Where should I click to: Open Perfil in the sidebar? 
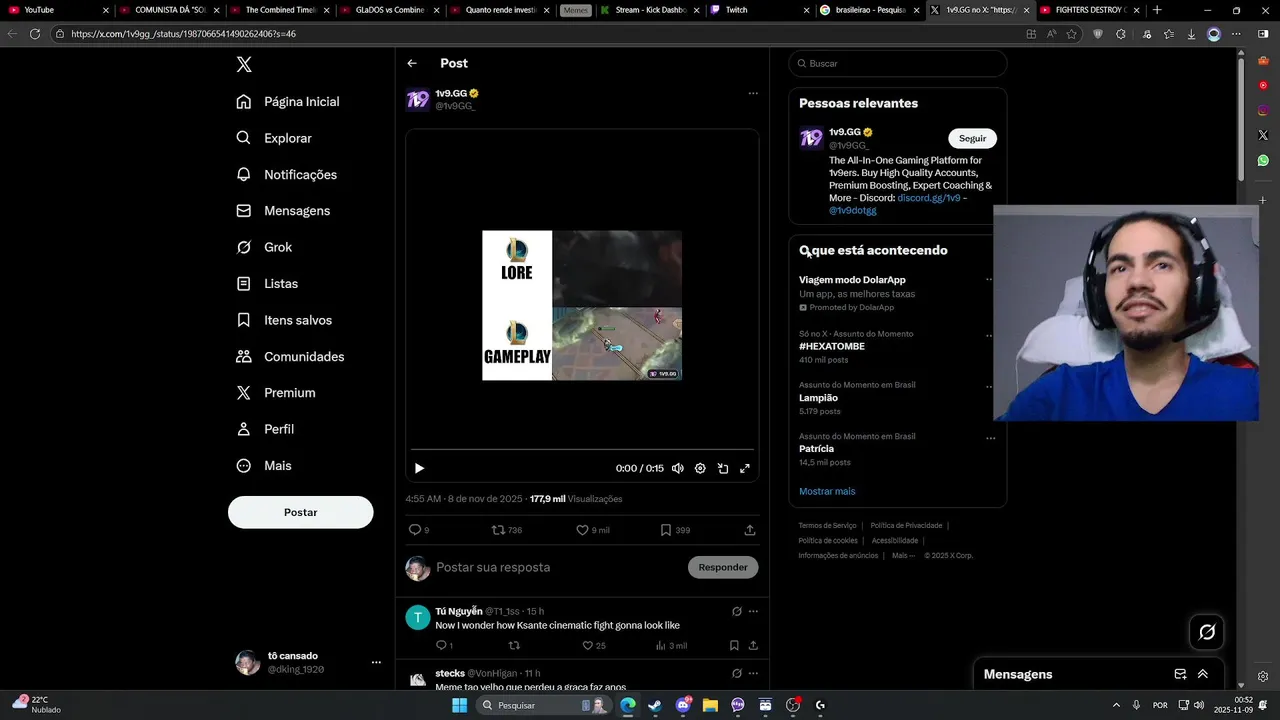point(265,429)
